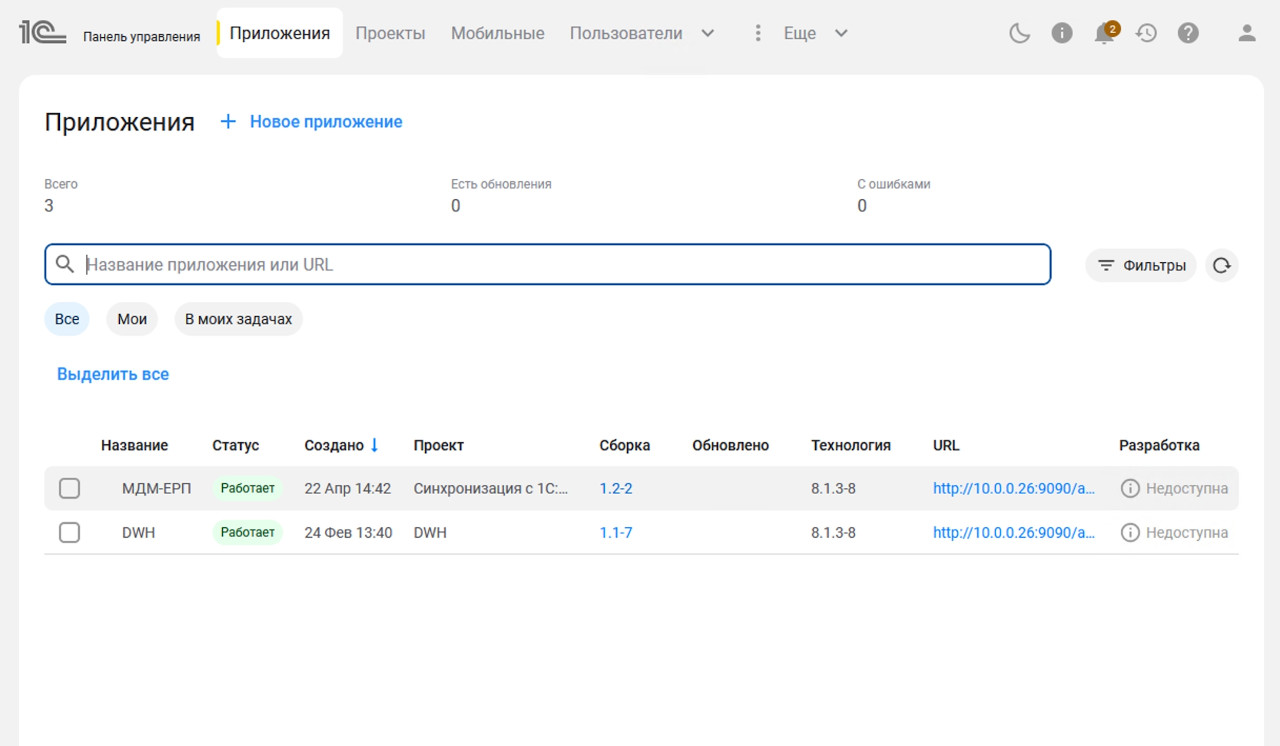Image resolution: width=1280 pixels, height=746 pixels.
Task: Click Панель управления label
Action: 142,37
